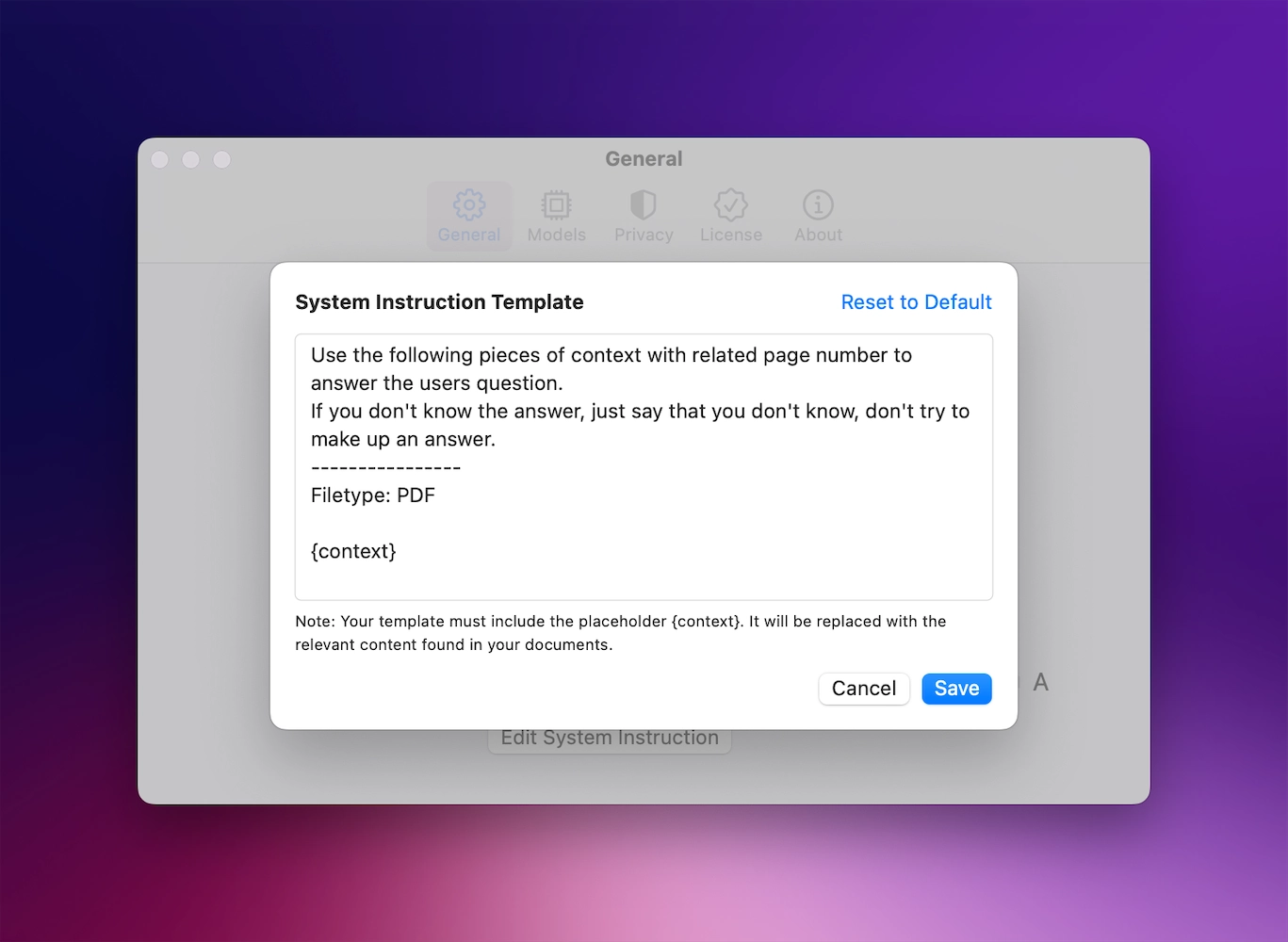Switch to the Privacy tab label
The image size is (1288, 942).
tap(644, 235)
